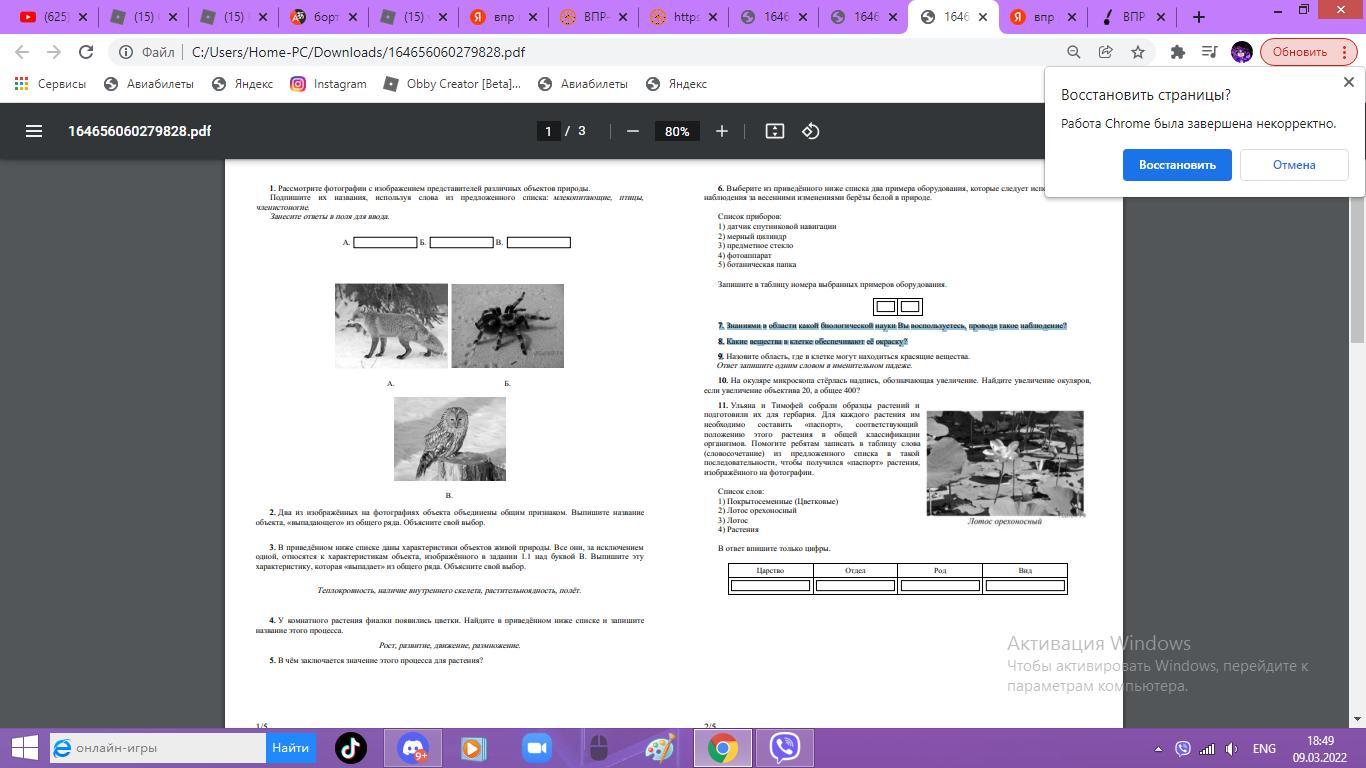1366x768 pixels.
Task: Close the restore pages popup
Action: pyautogui.click(x=1348, y=82)
